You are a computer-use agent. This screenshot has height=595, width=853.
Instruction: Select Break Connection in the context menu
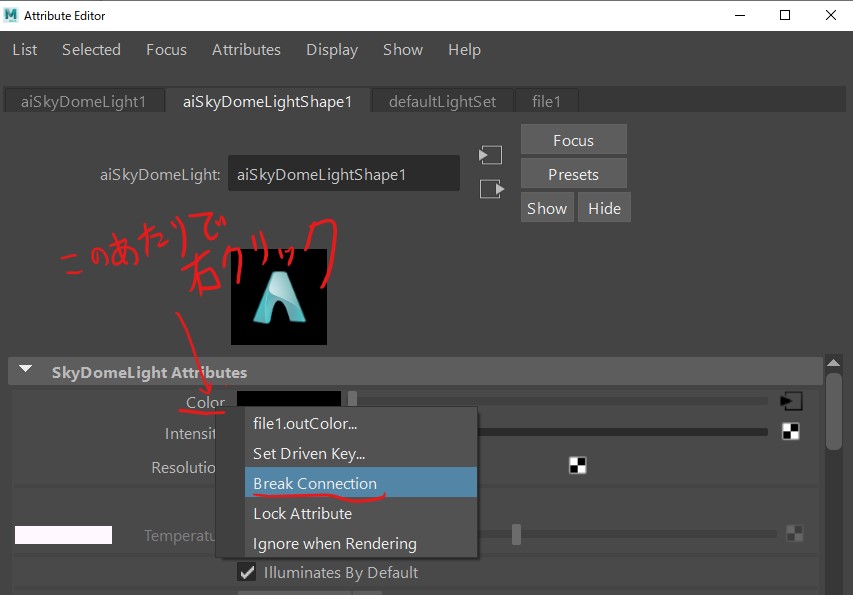361,482
